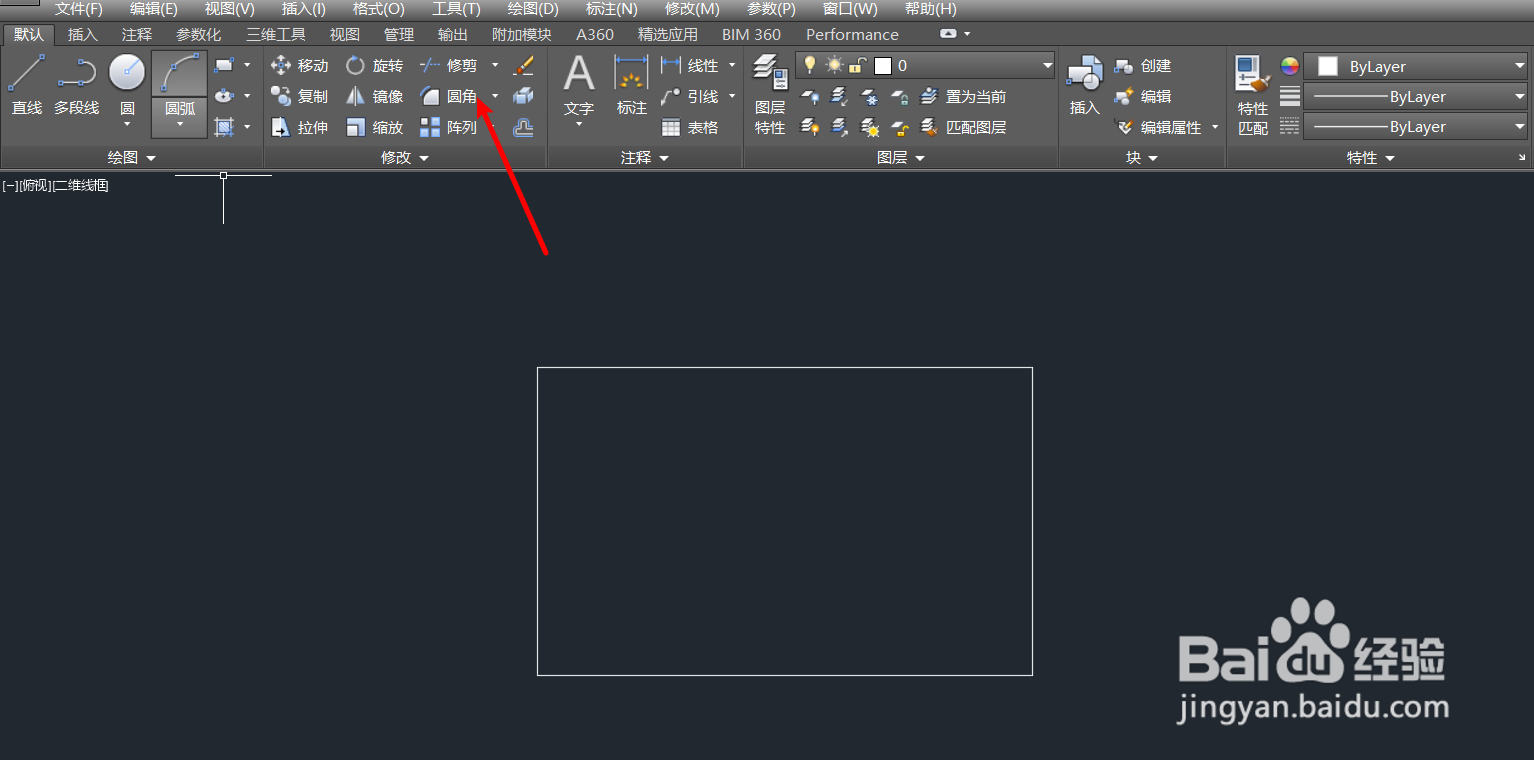1534x760 pixels.
Task: Click the hatch tool icon in Draw panel
Action: (224, 127)
